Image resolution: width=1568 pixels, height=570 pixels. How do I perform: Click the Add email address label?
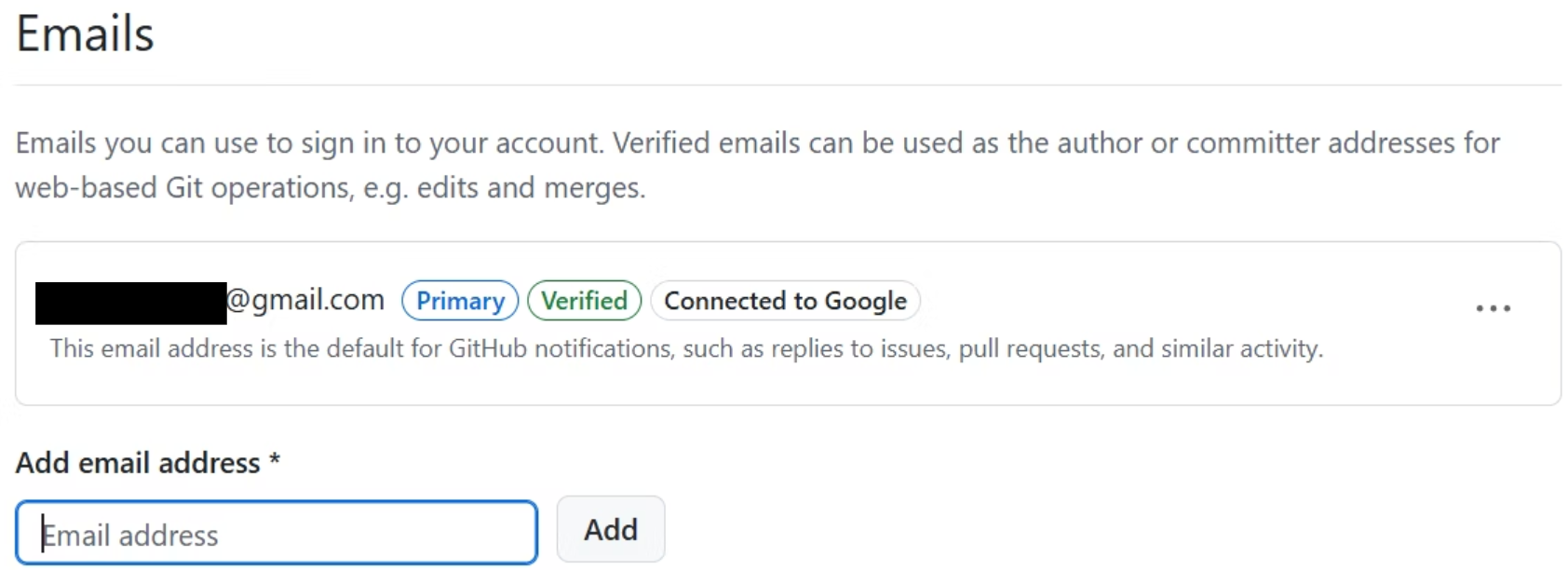point(138,463)
